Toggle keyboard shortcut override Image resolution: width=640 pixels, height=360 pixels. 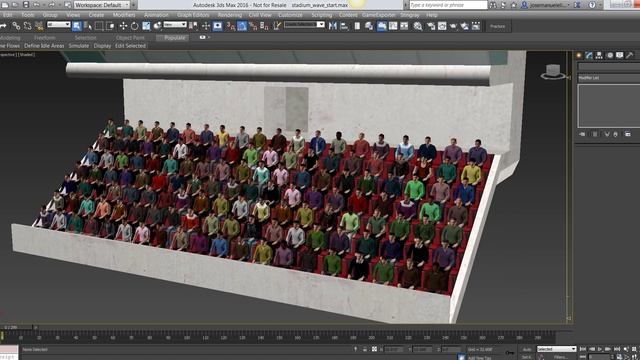[218, 26]
